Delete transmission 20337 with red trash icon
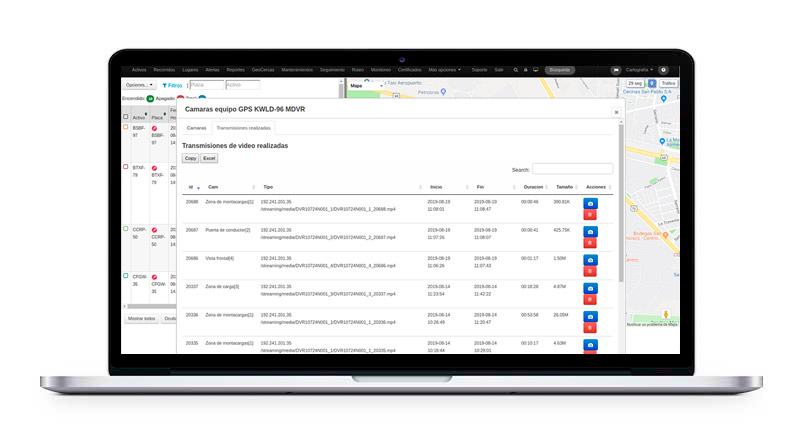801x445 pixels. 590,299
